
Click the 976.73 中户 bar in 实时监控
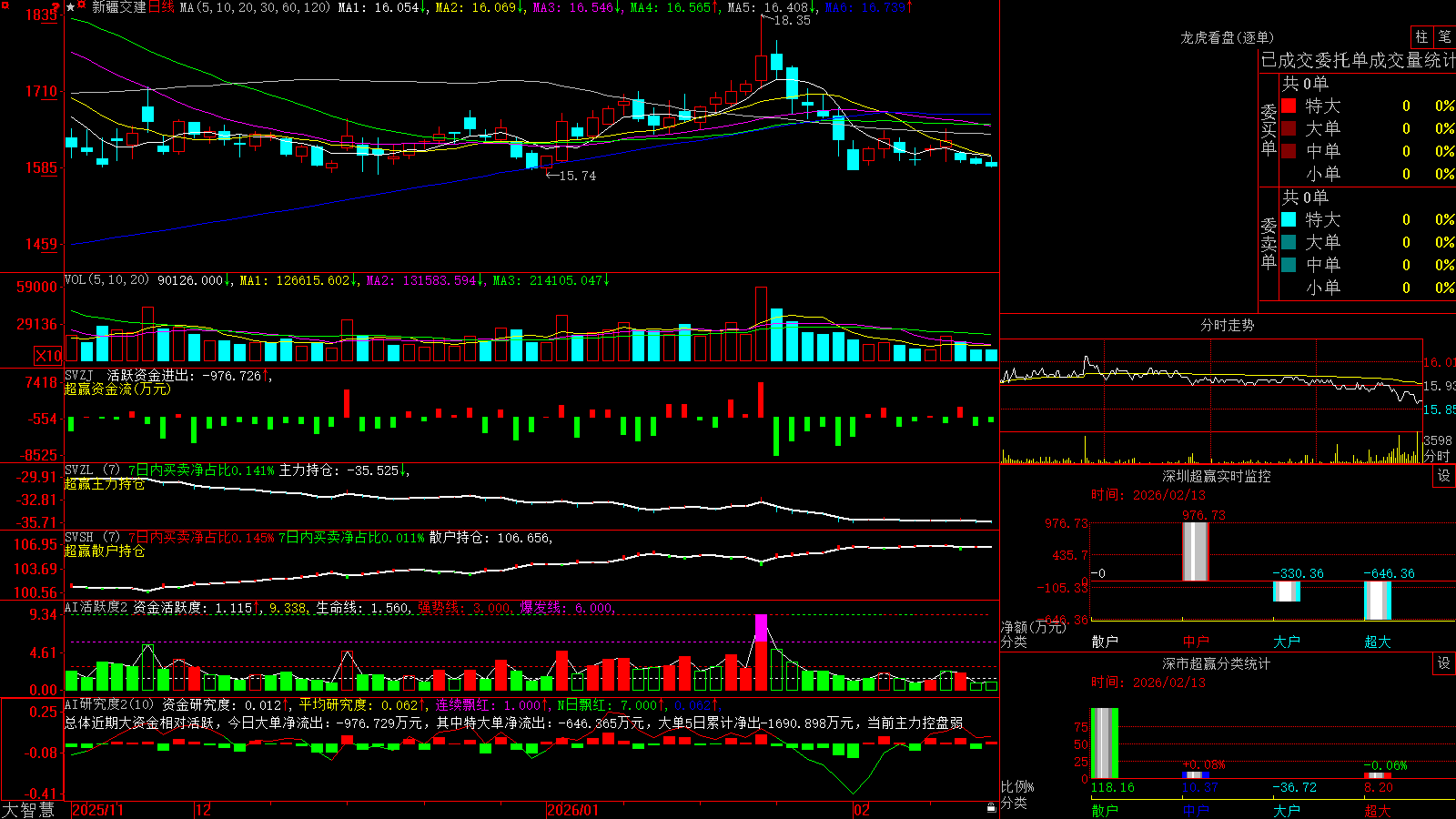pos(1196,551)
